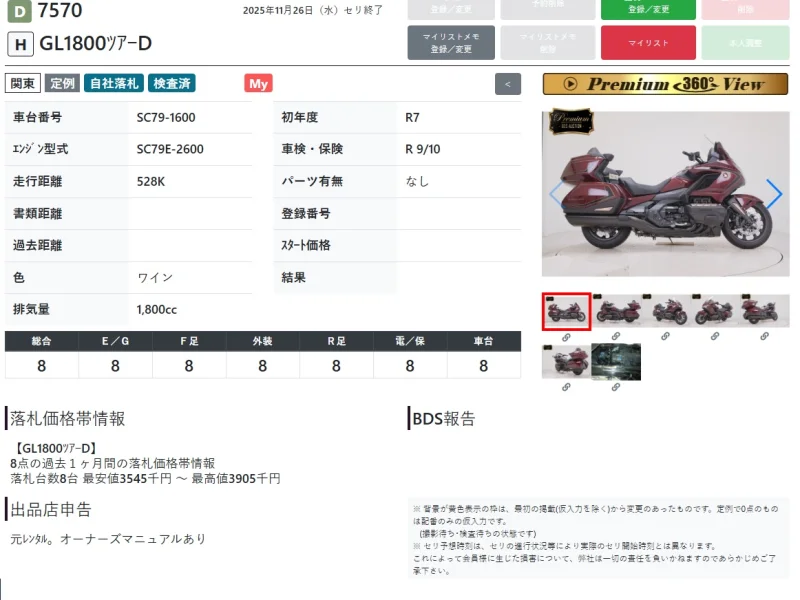Click the スタート価格 label

pos(306,245)
